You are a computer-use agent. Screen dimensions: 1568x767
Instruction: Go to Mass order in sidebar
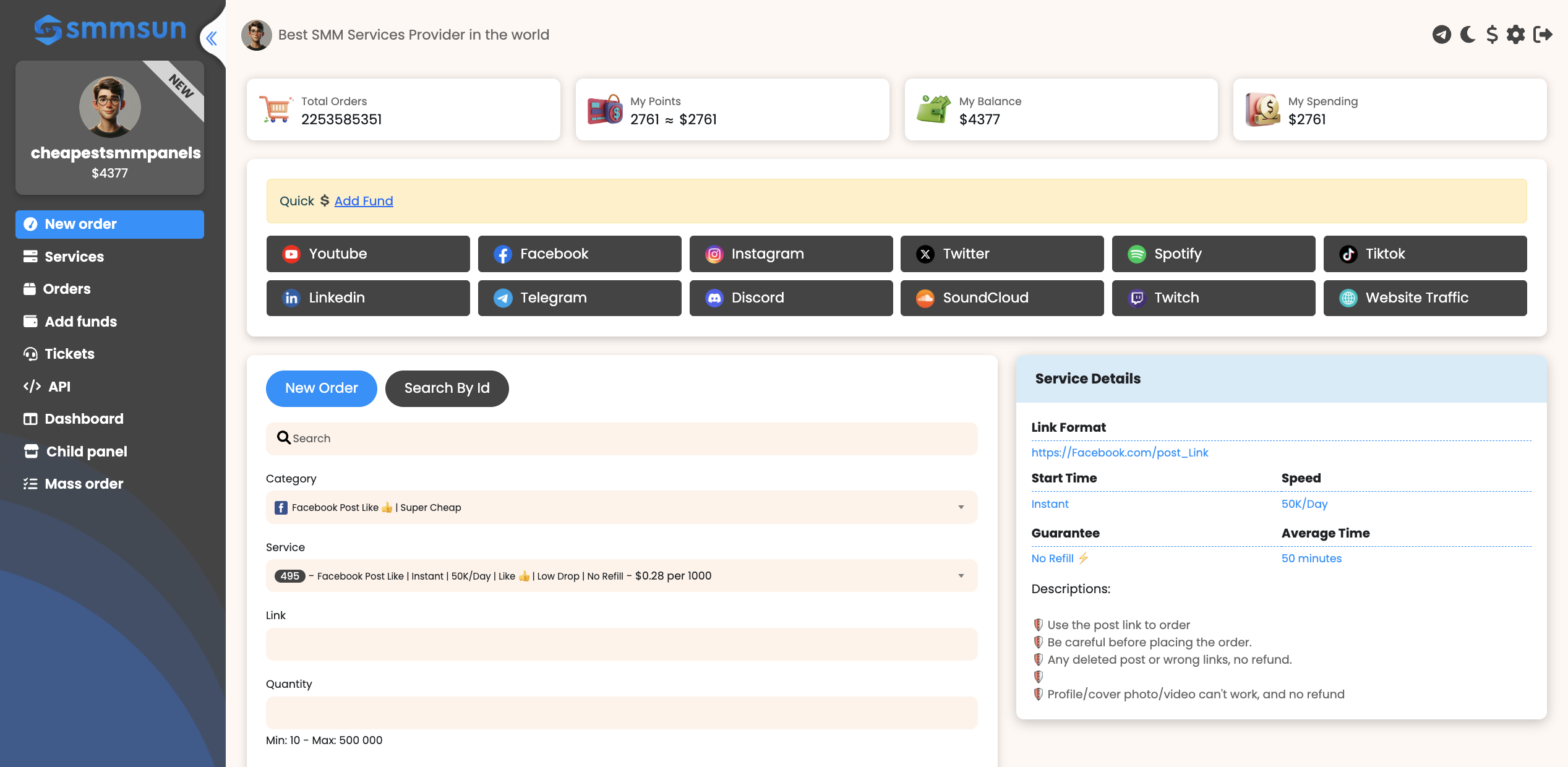click(84, 484)
